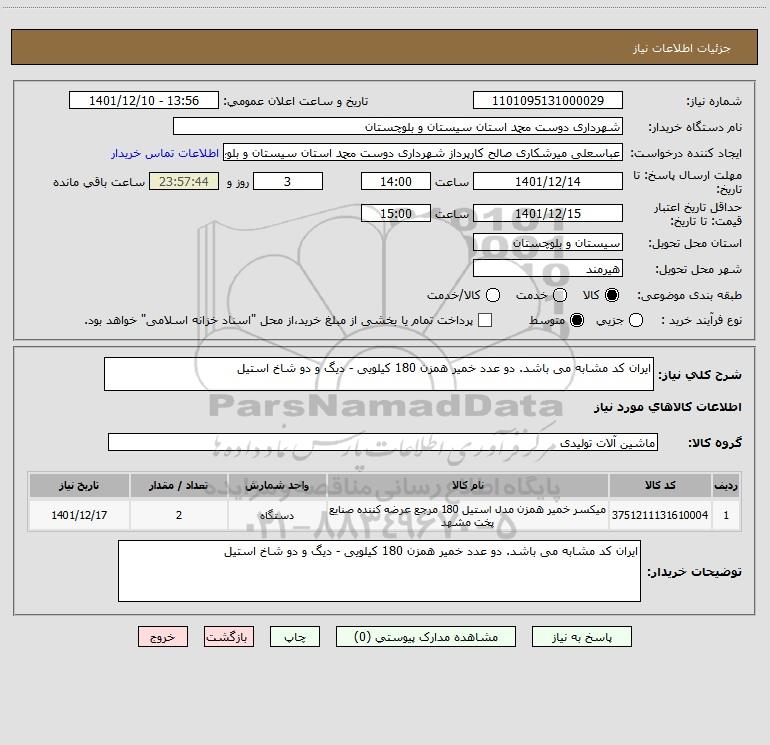Click the request creator field عباسعلی میرشکاری
The image size is (770, 745).
(423, 153)
